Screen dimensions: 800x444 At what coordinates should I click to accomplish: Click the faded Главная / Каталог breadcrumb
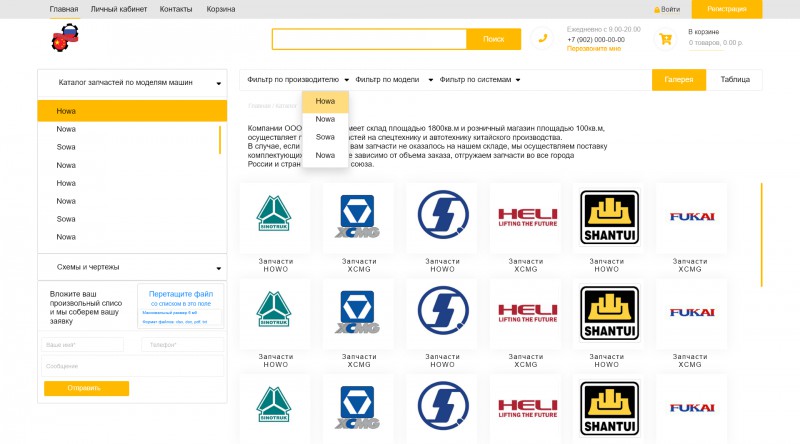point(272,106)
